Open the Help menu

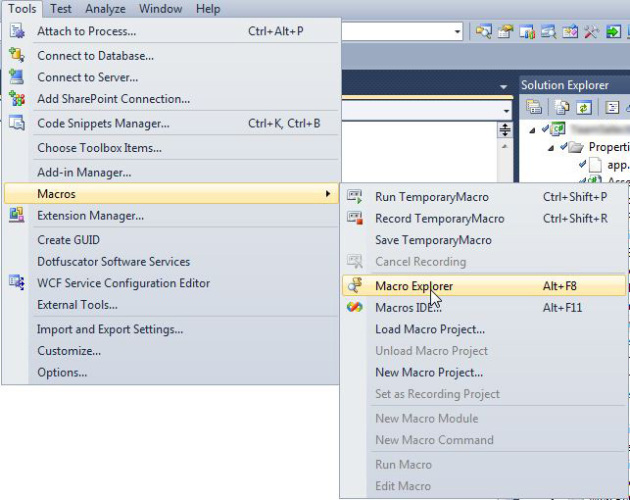[208, 8]
